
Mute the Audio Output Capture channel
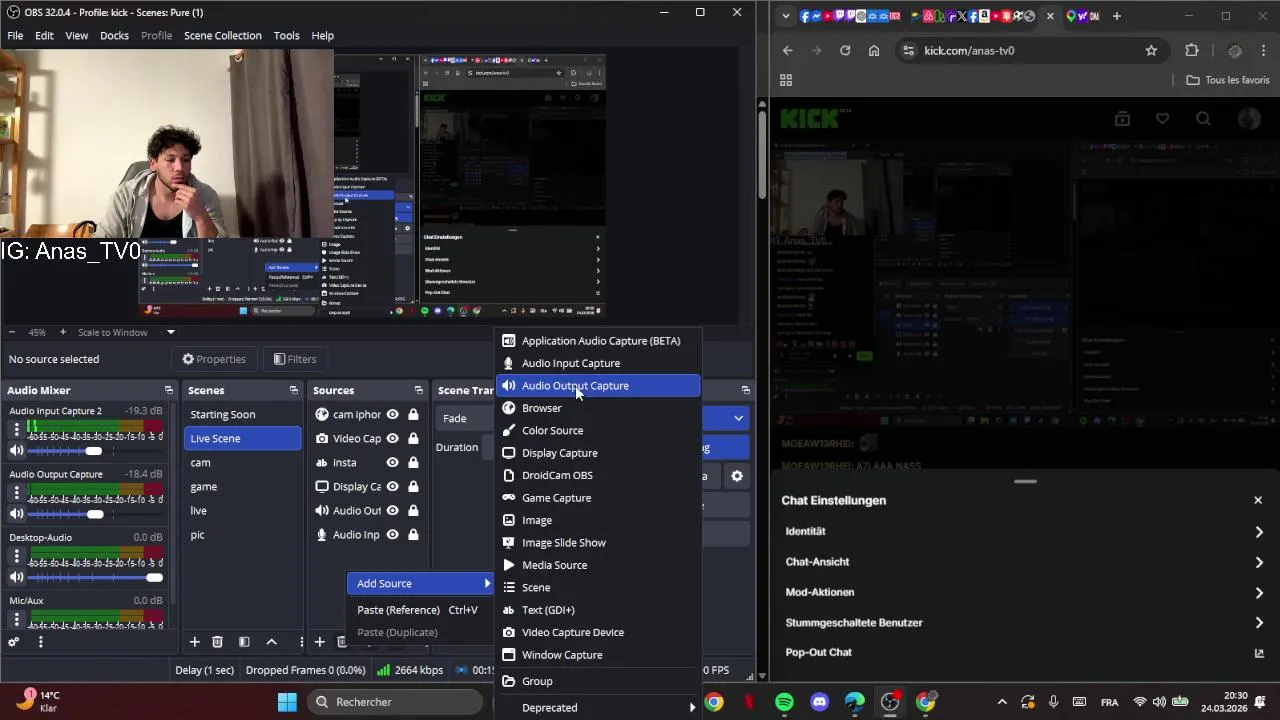16,514
